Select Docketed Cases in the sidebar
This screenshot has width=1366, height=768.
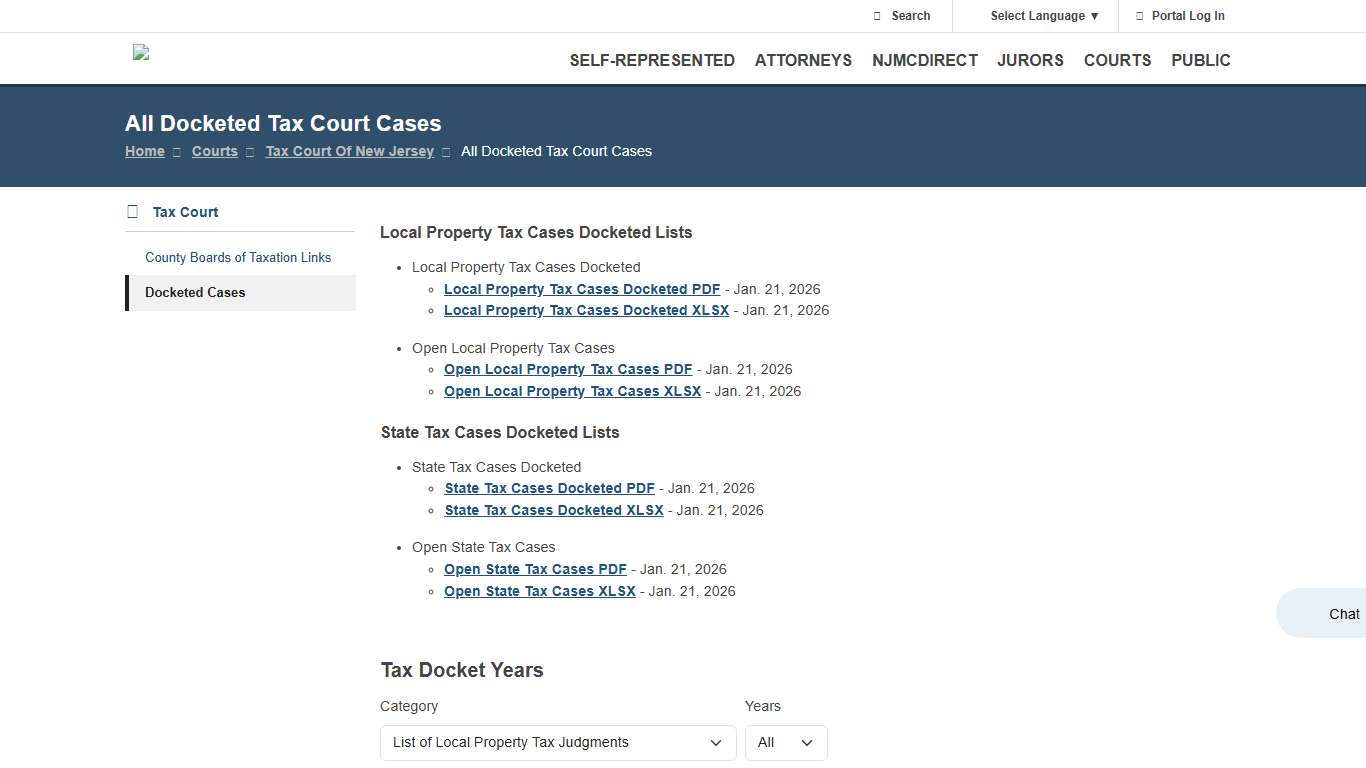195,292
